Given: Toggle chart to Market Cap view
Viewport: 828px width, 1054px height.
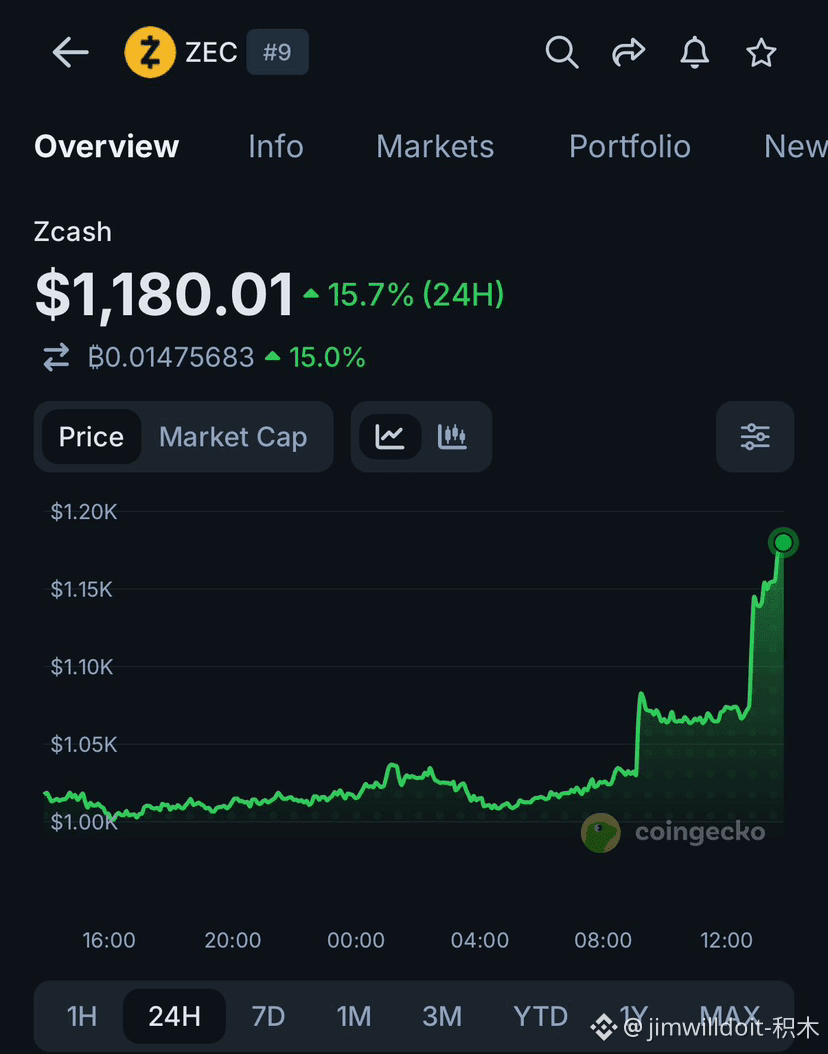Looking at the screenshot, I should tap(233, 437).
